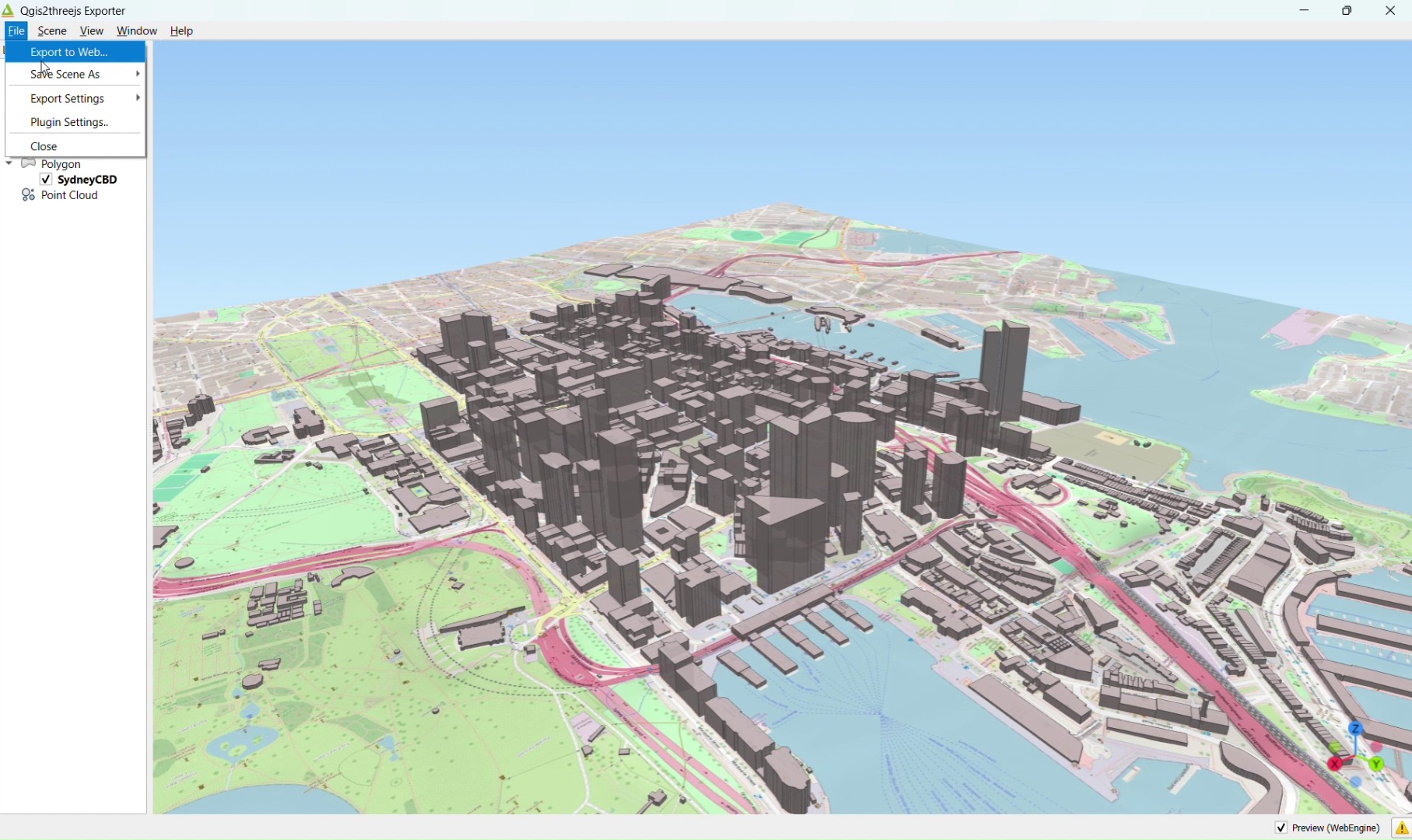Collapse the Polygon tree node
The width and height of the screenshot is (1412, 840).
point(9,163)
